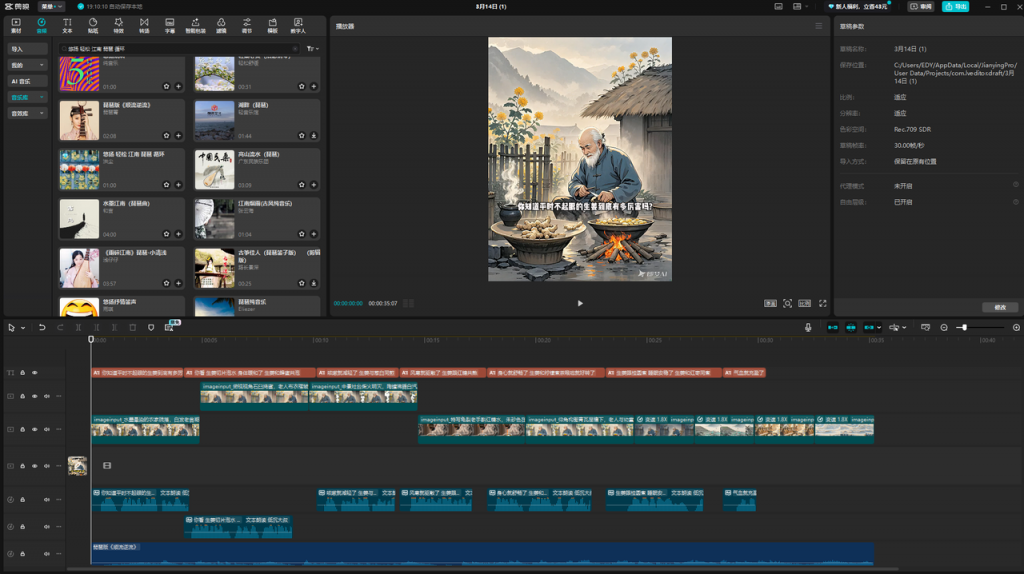
Task: Mute the bottom background music track
Action: pyautogui.click(x=47, y=554)
